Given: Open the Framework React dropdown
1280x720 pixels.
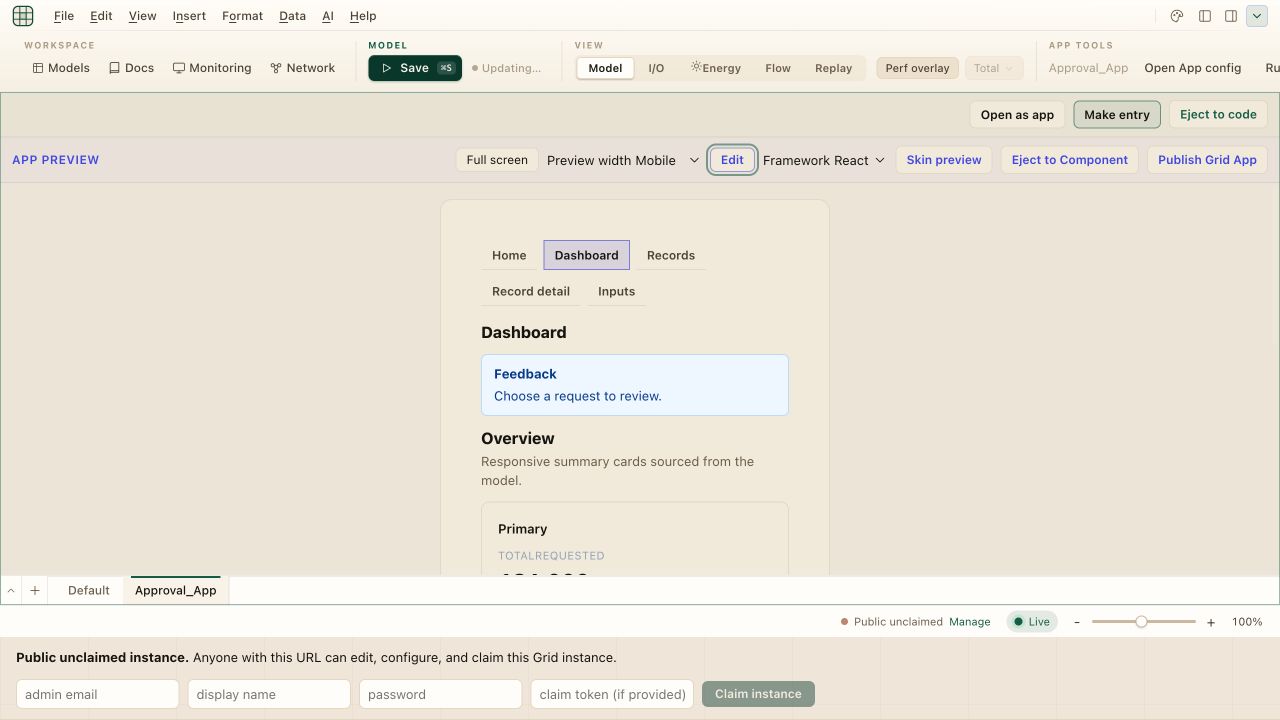Looking at the screenshot, I should 824,160.
